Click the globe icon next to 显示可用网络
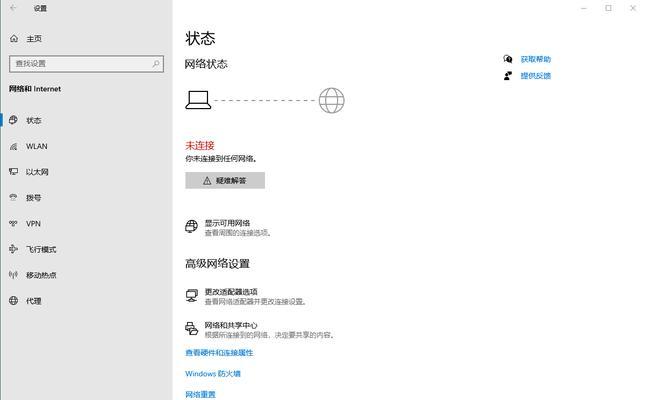645x400 pixels. (191, 227)
